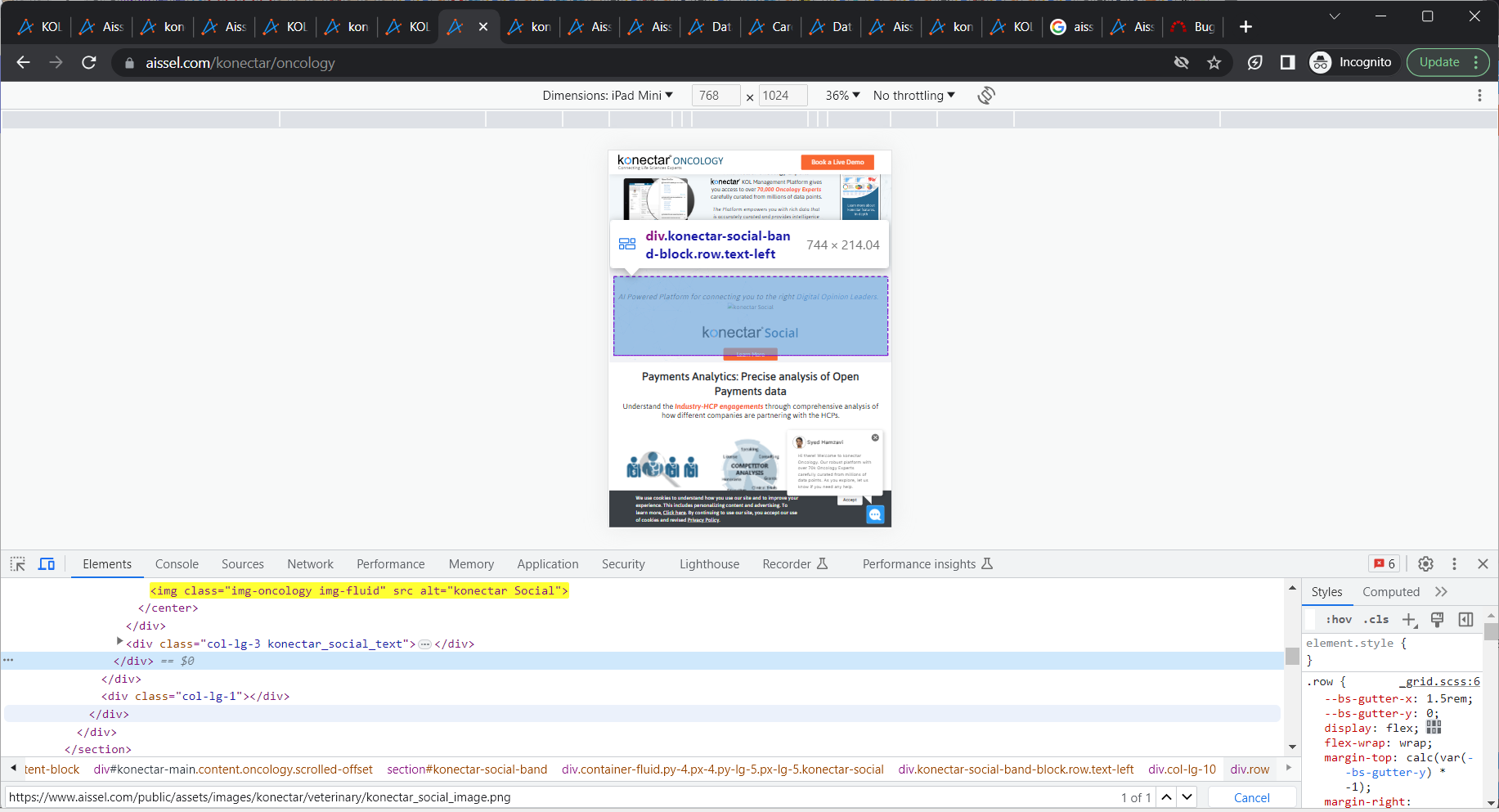Switch to the Security tab
Image resolution: width=1499 pixels, height=812 pixels.
click(x=623, y=564)
